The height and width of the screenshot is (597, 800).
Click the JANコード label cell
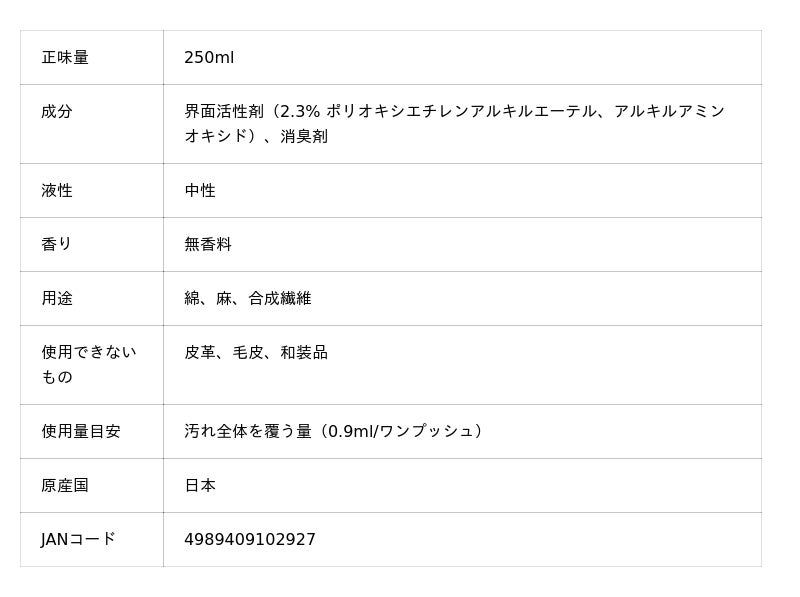click(78, 539)
